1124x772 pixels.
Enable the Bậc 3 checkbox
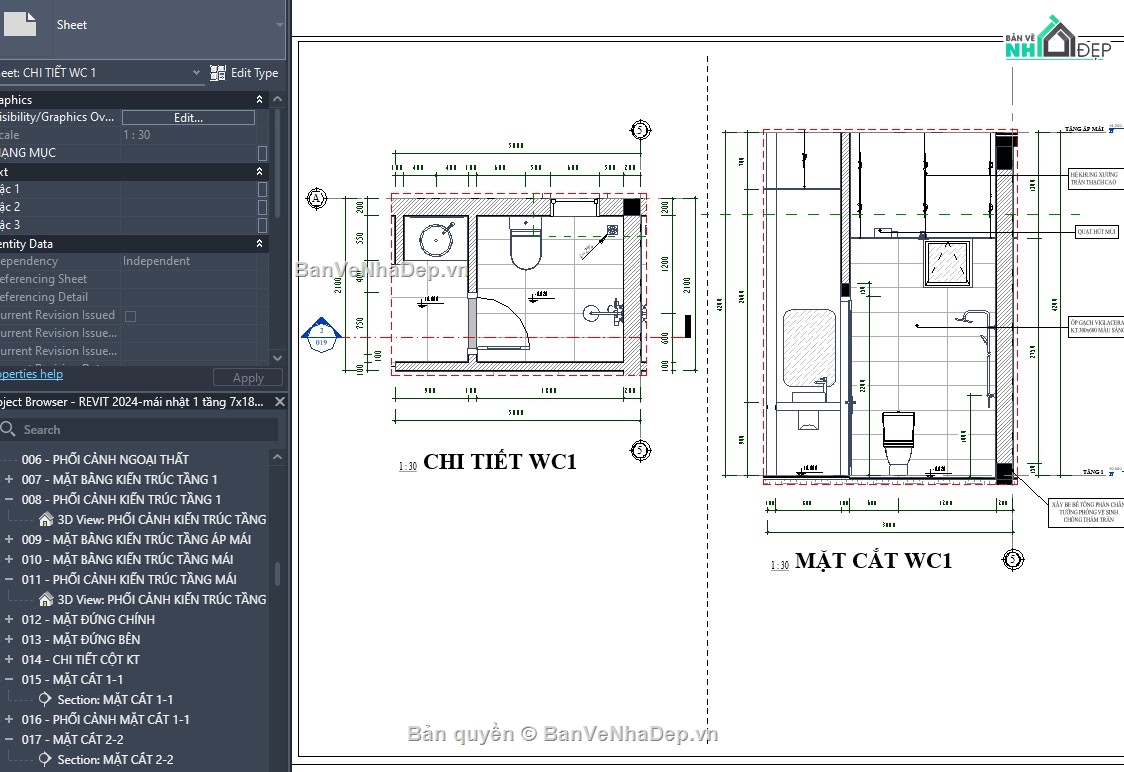pos(262,225)
